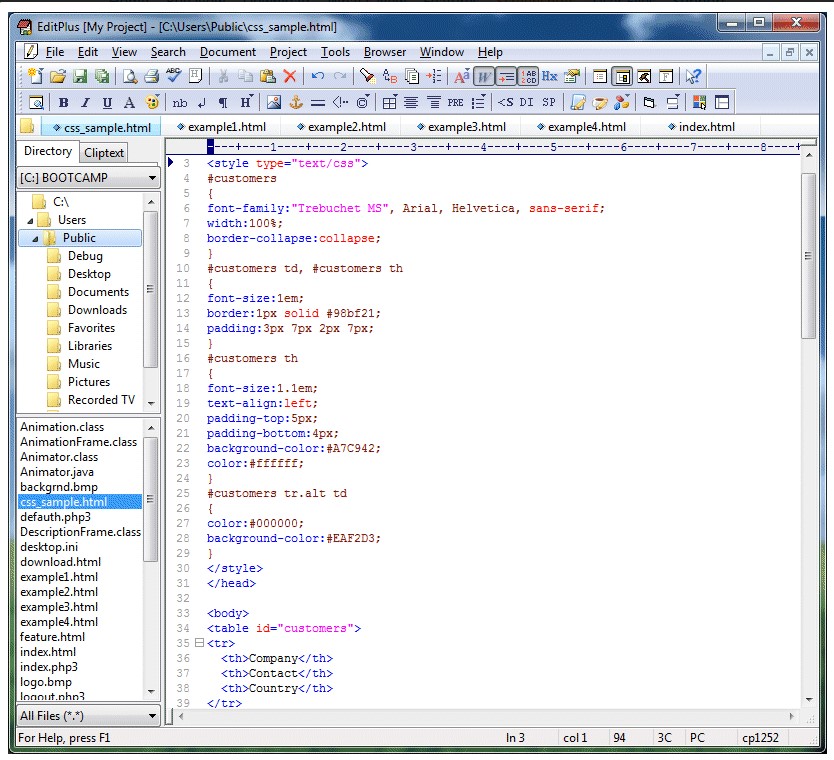Image resolution: width=834 pixels, height=760 pixels.
Task: Click the Find flashlight icon
Action: [x=367, y=76]
